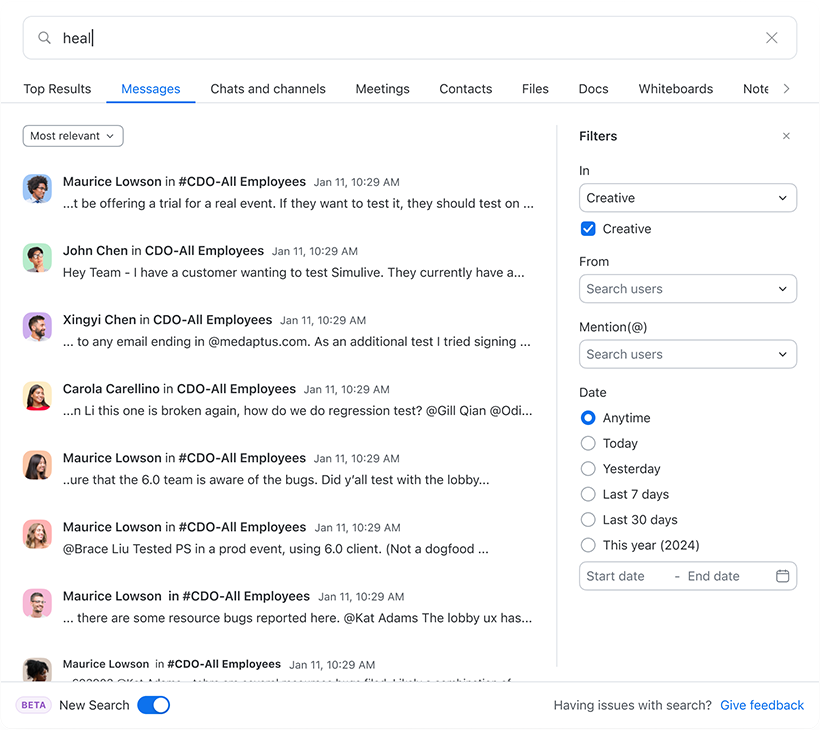
Task: Uncheck the Creative checkbox
Action: pos(588,229)
